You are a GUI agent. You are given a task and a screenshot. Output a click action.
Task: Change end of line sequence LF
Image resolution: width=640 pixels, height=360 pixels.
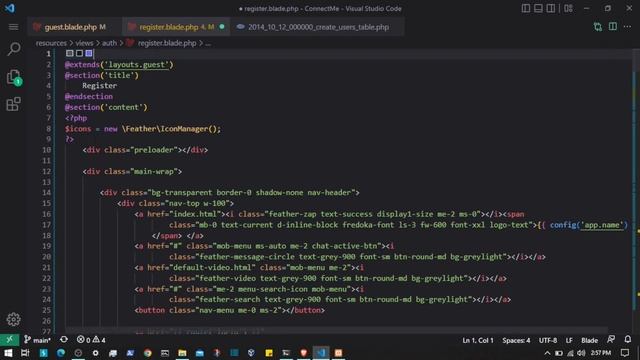tap(569, 340)
